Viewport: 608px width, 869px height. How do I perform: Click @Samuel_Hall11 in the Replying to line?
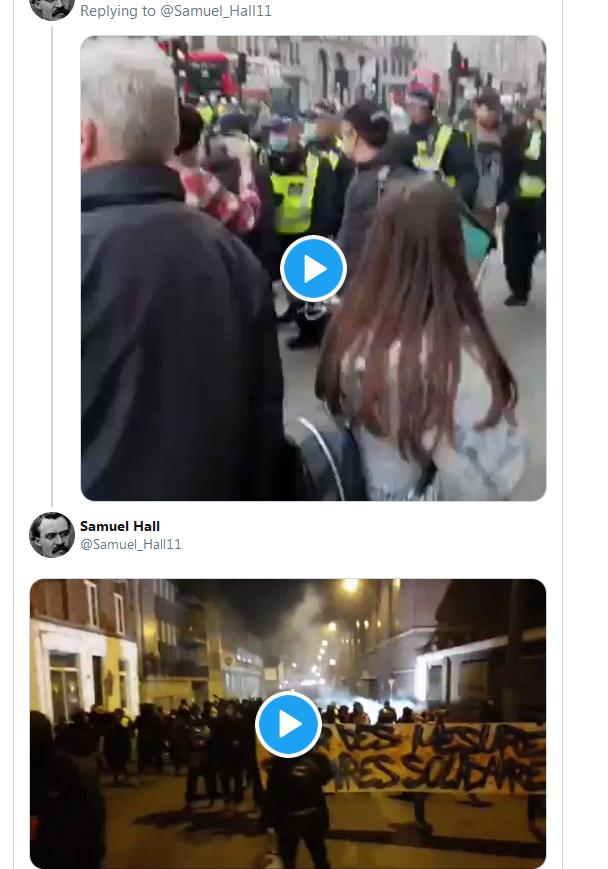[x=216, y=11]
